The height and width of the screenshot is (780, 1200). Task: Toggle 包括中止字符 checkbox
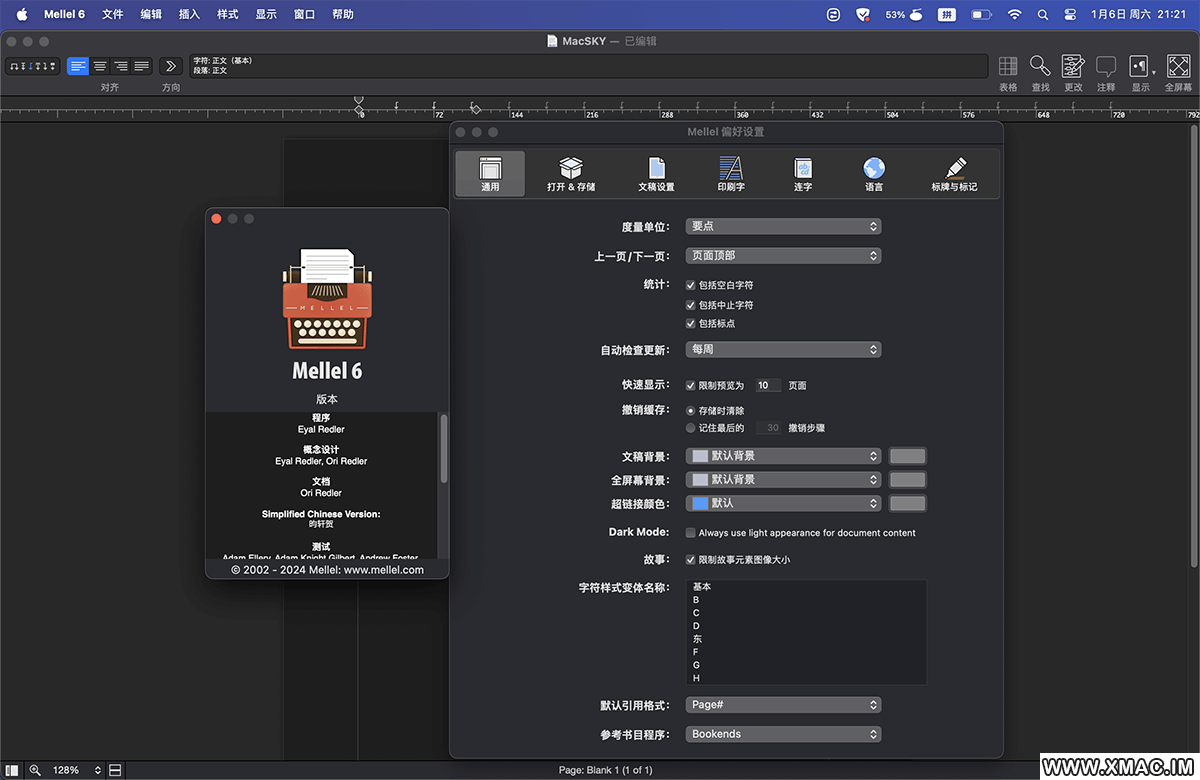(x=690, y=304)
